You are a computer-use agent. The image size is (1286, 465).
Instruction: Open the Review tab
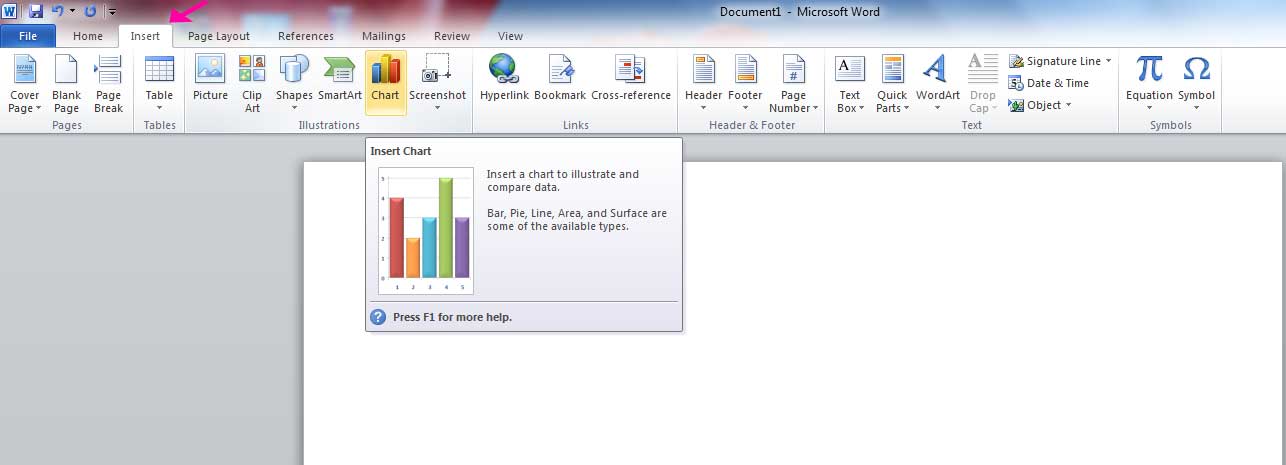[x=452, y=36]
